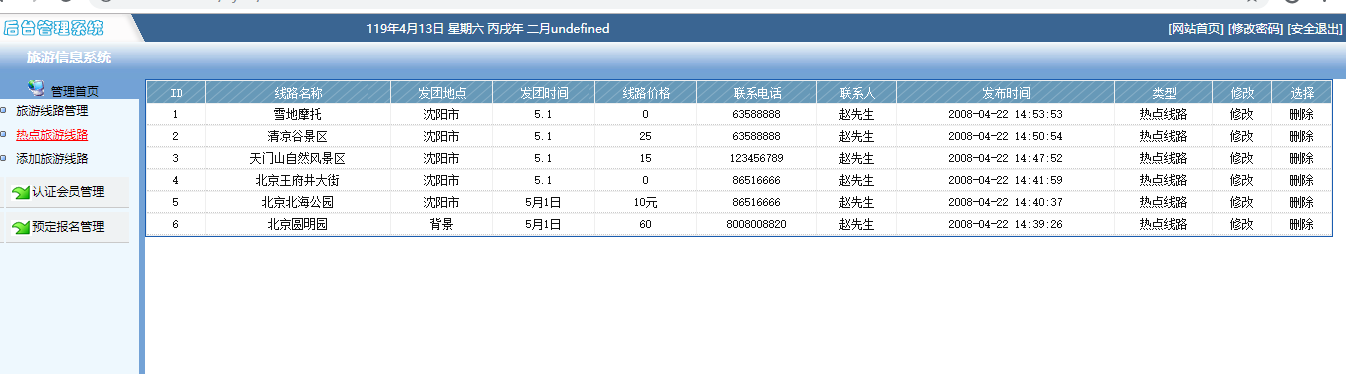
Task: Click timestamp 2008-04-22 14:39:26
Action: click(x=1005, y=224)
